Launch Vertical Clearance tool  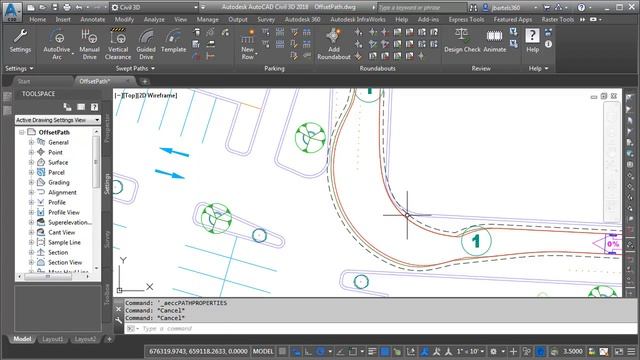[x=118, y=44]
